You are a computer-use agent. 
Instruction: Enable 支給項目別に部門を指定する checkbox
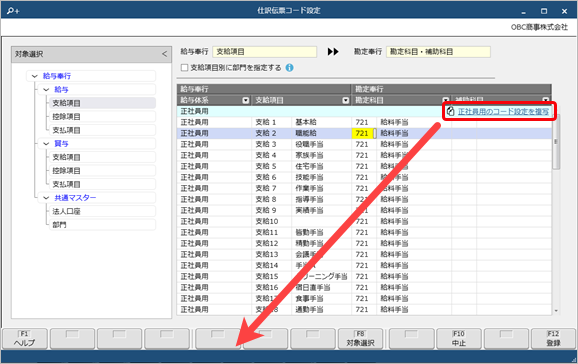click(185, 68)
